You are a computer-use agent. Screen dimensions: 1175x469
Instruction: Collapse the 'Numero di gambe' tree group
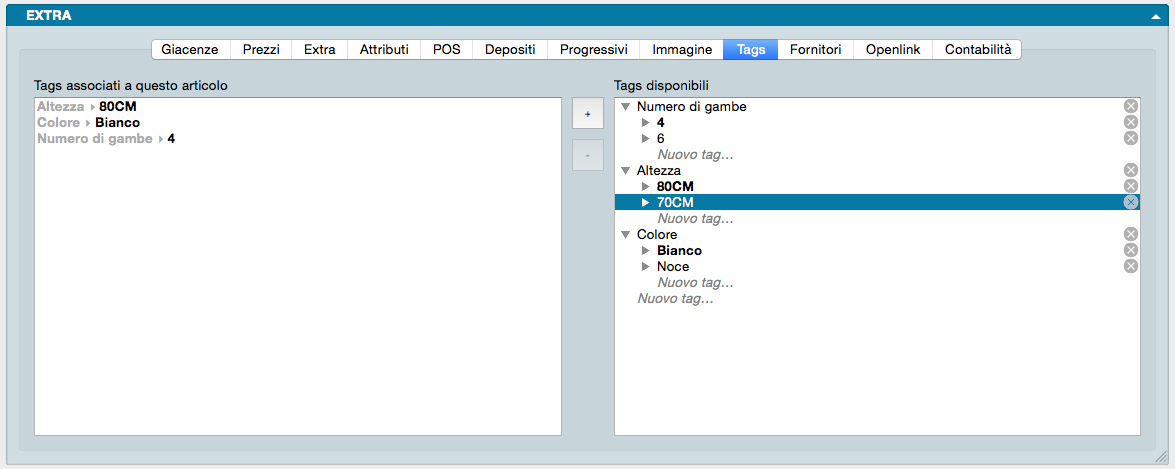point(625,107)
